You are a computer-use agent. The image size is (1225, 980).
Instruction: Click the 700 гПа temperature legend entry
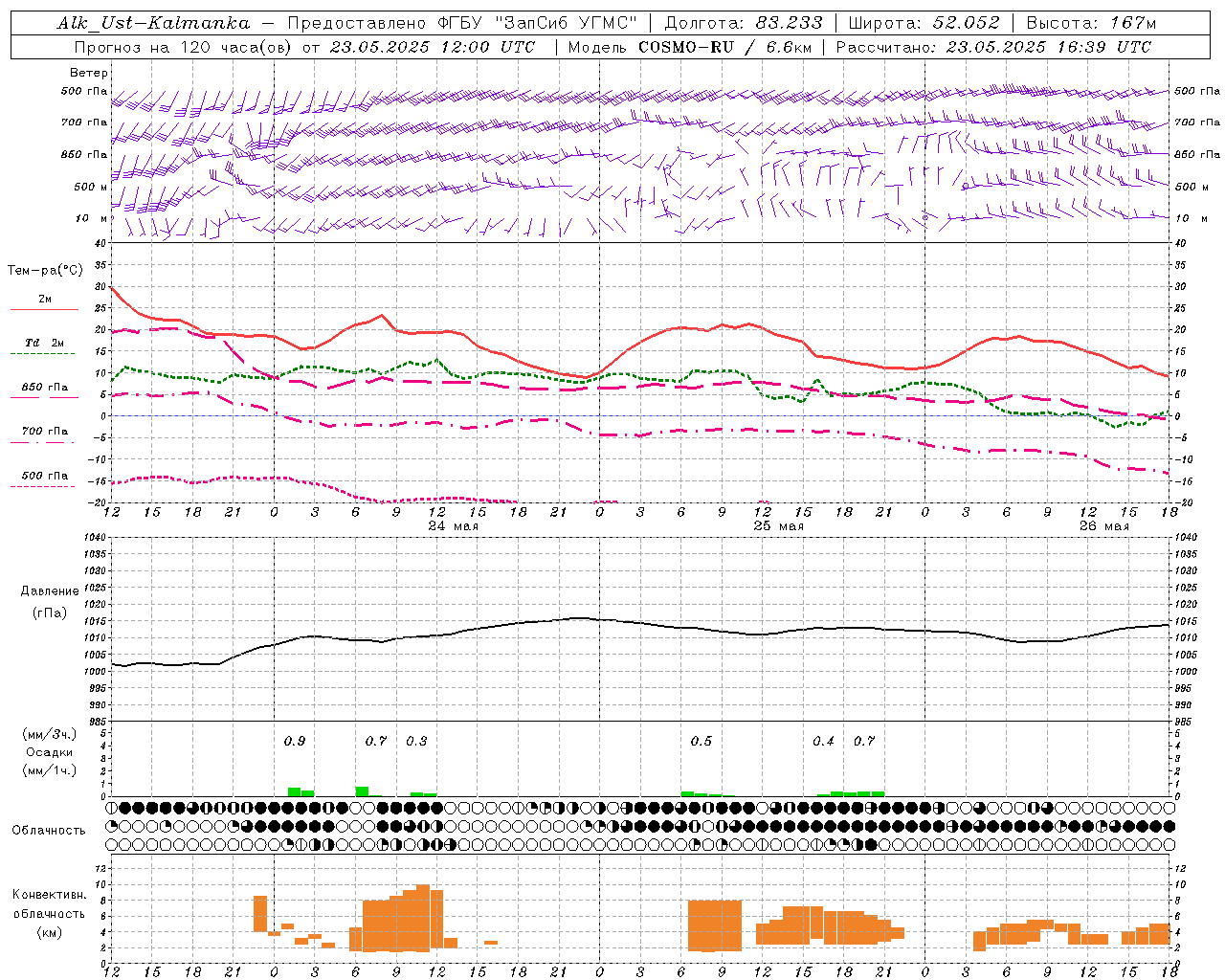[x=45, y=432]
